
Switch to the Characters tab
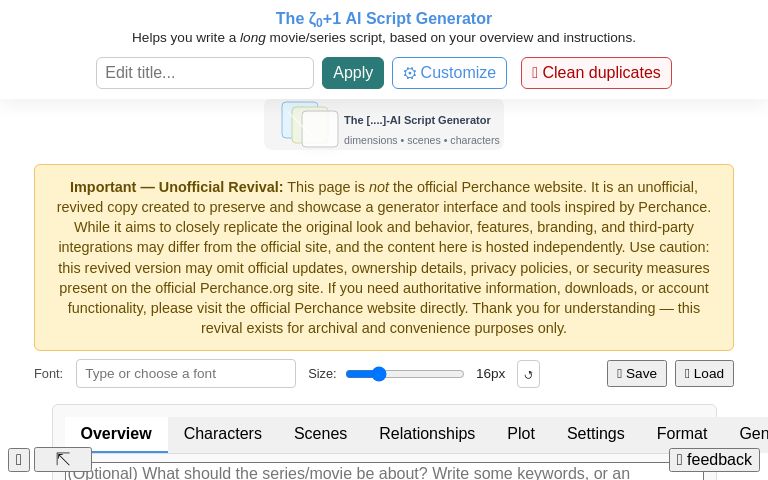tap(222, 433)
